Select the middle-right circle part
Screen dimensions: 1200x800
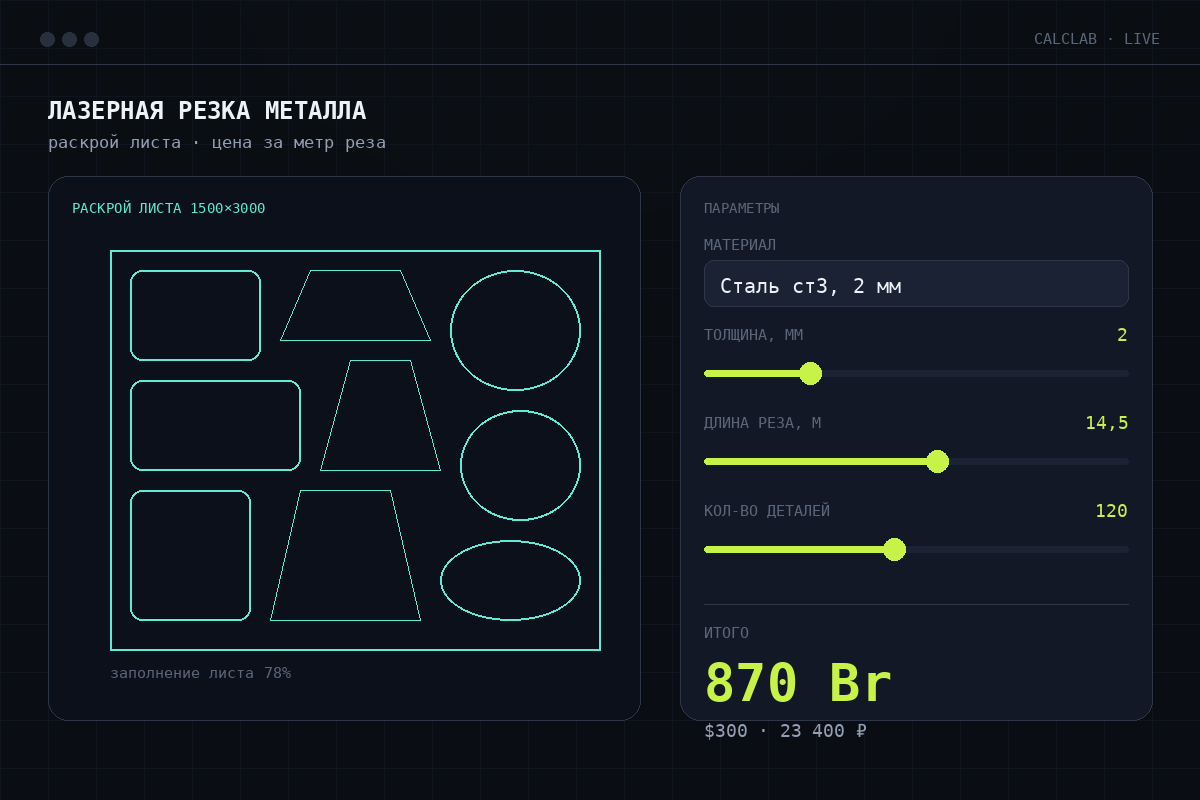point(520,465)
